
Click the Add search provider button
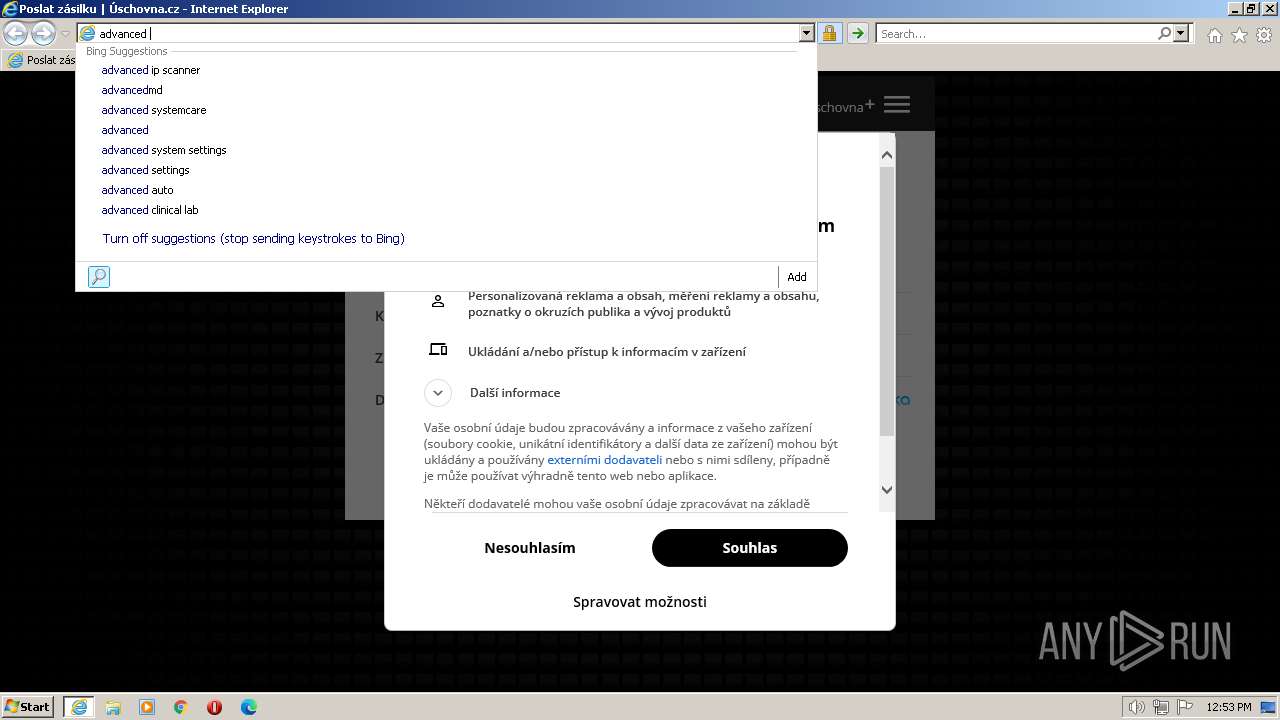796,277
